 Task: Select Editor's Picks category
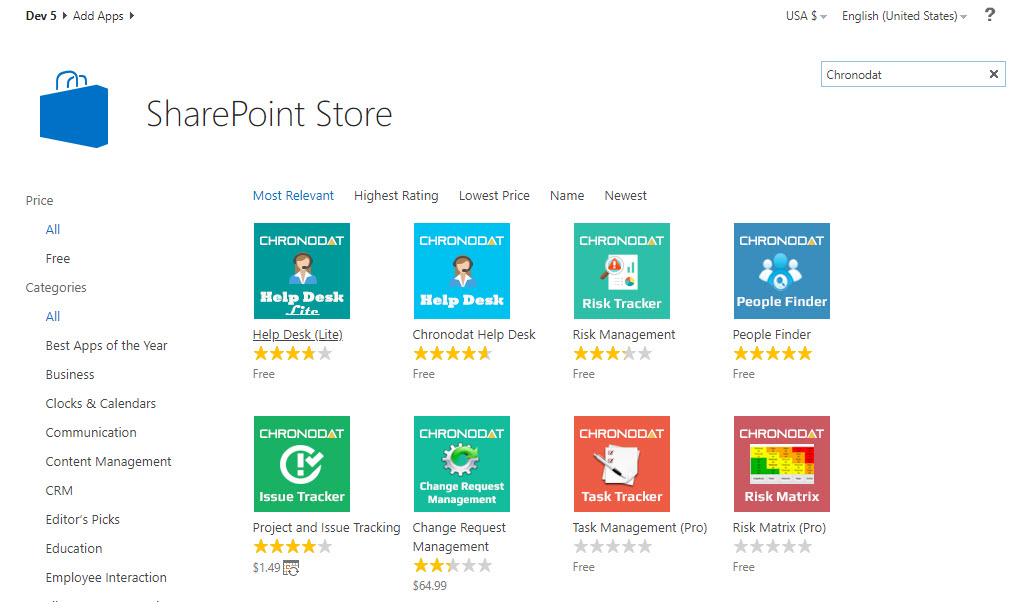[x=82, y=520]
